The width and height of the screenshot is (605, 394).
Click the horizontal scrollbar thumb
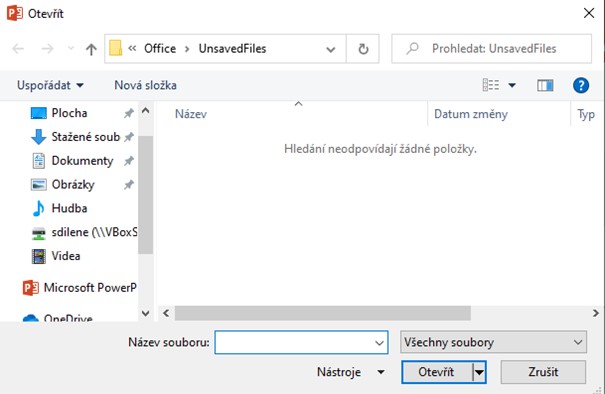point(323,313)
